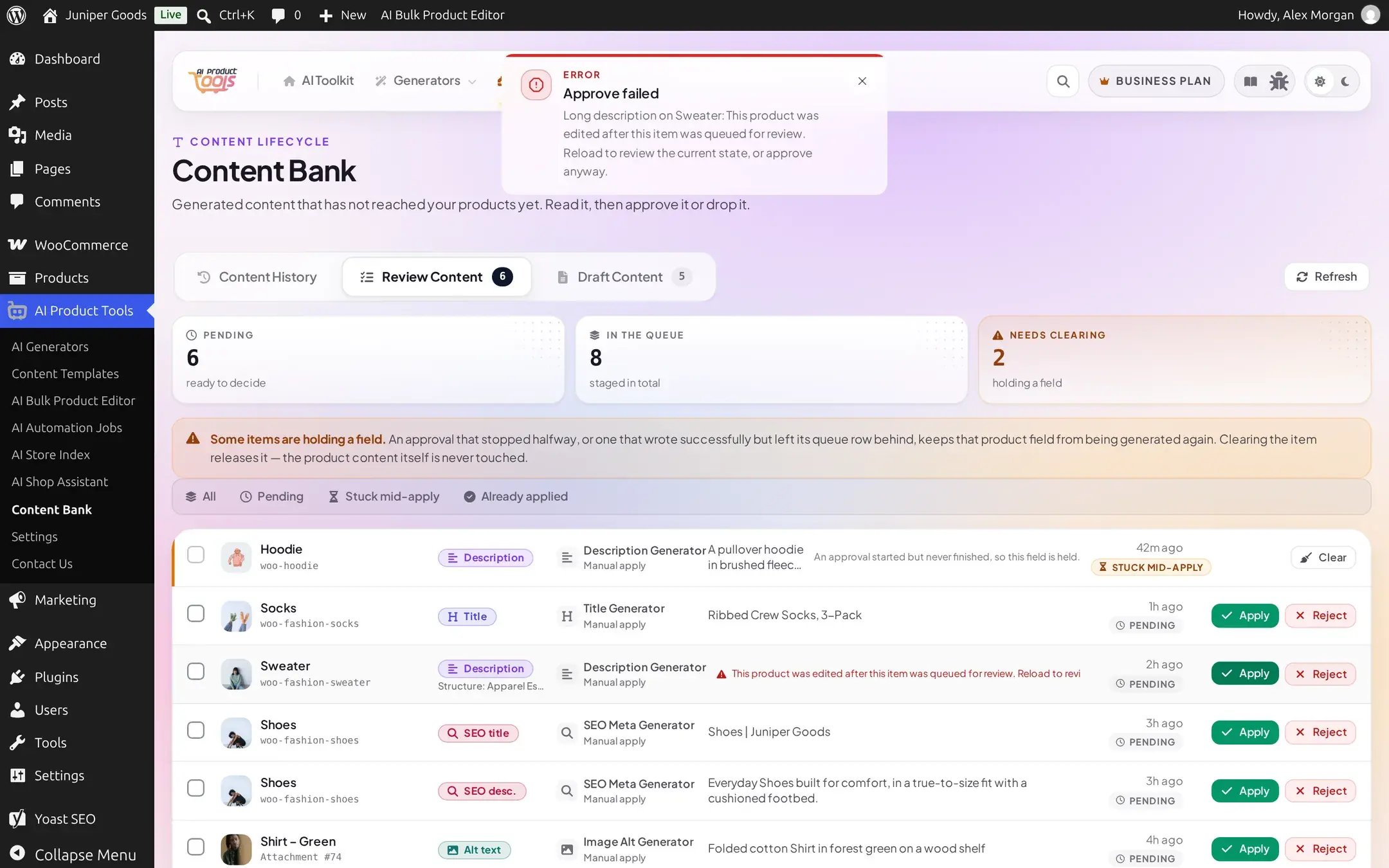Switch to the Draft Content tab
The image size is (1389, 868).
click(x=624, y=277)
